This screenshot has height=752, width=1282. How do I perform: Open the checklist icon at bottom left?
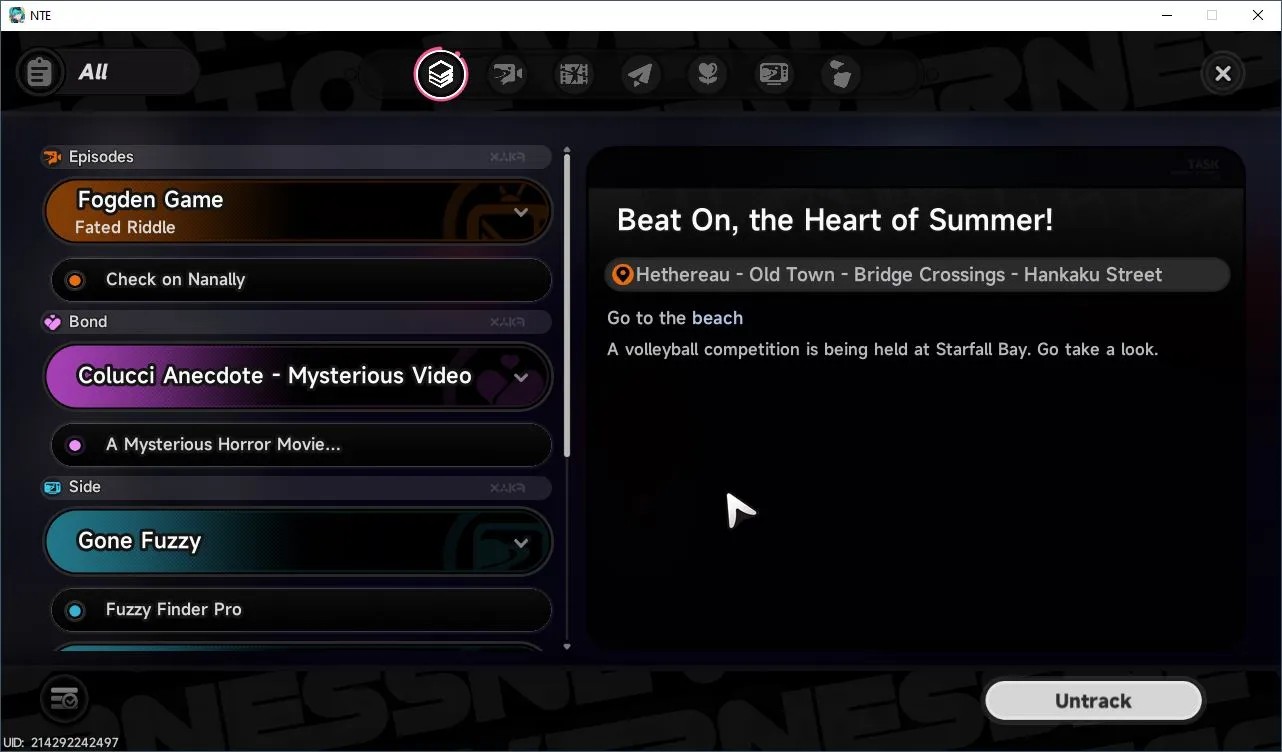(x=64, y=697)
